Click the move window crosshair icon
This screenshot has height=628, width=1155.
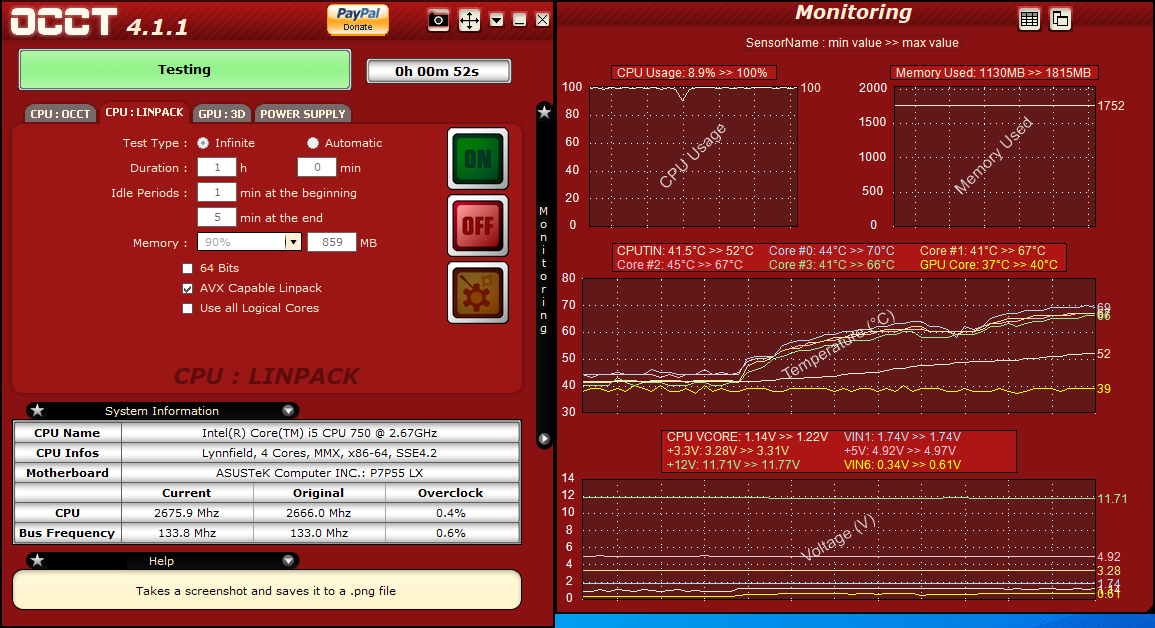(x=469, y=20)
